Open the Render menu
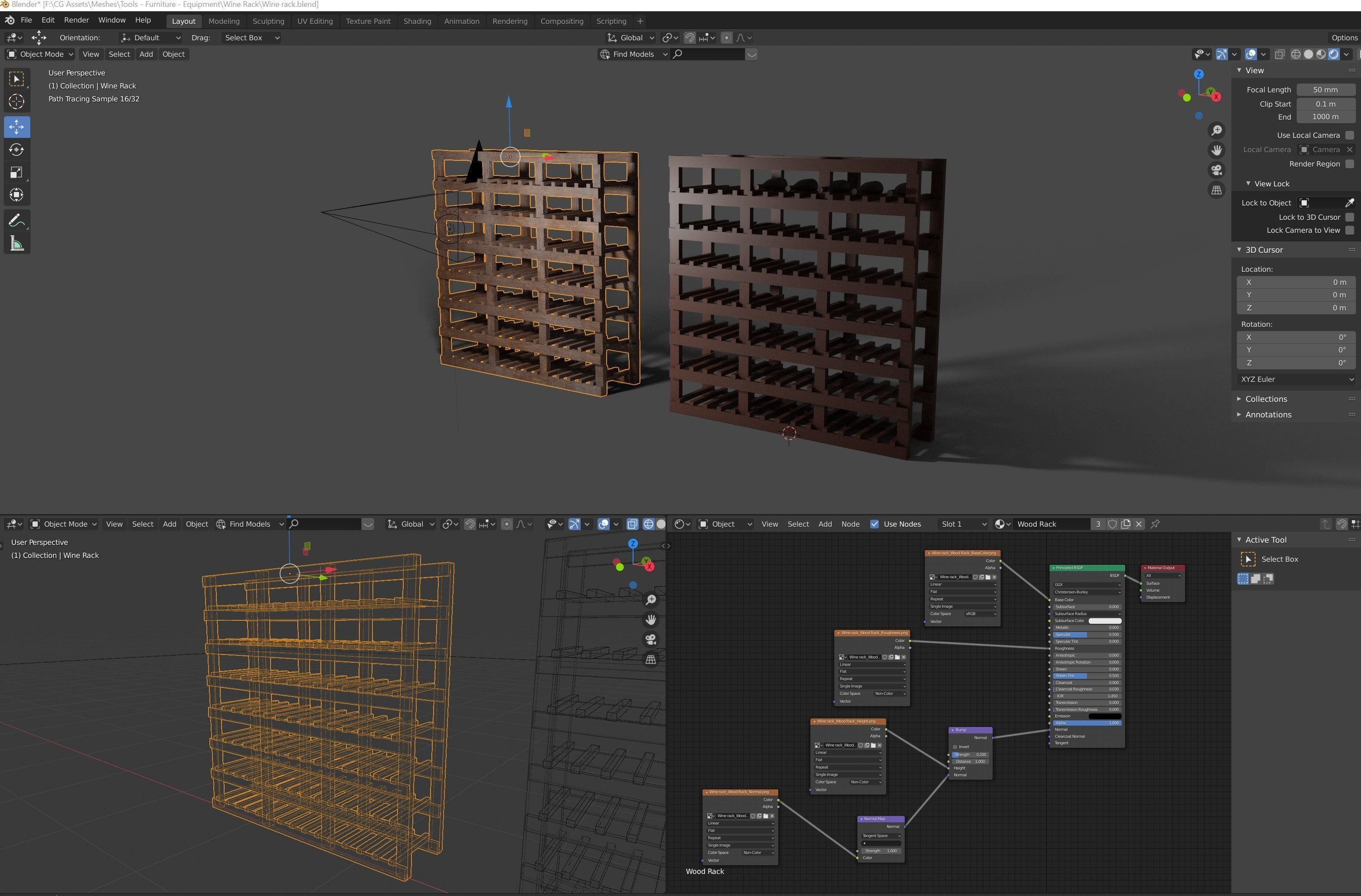Screen dimensions: 1361x896 [77, 20]
